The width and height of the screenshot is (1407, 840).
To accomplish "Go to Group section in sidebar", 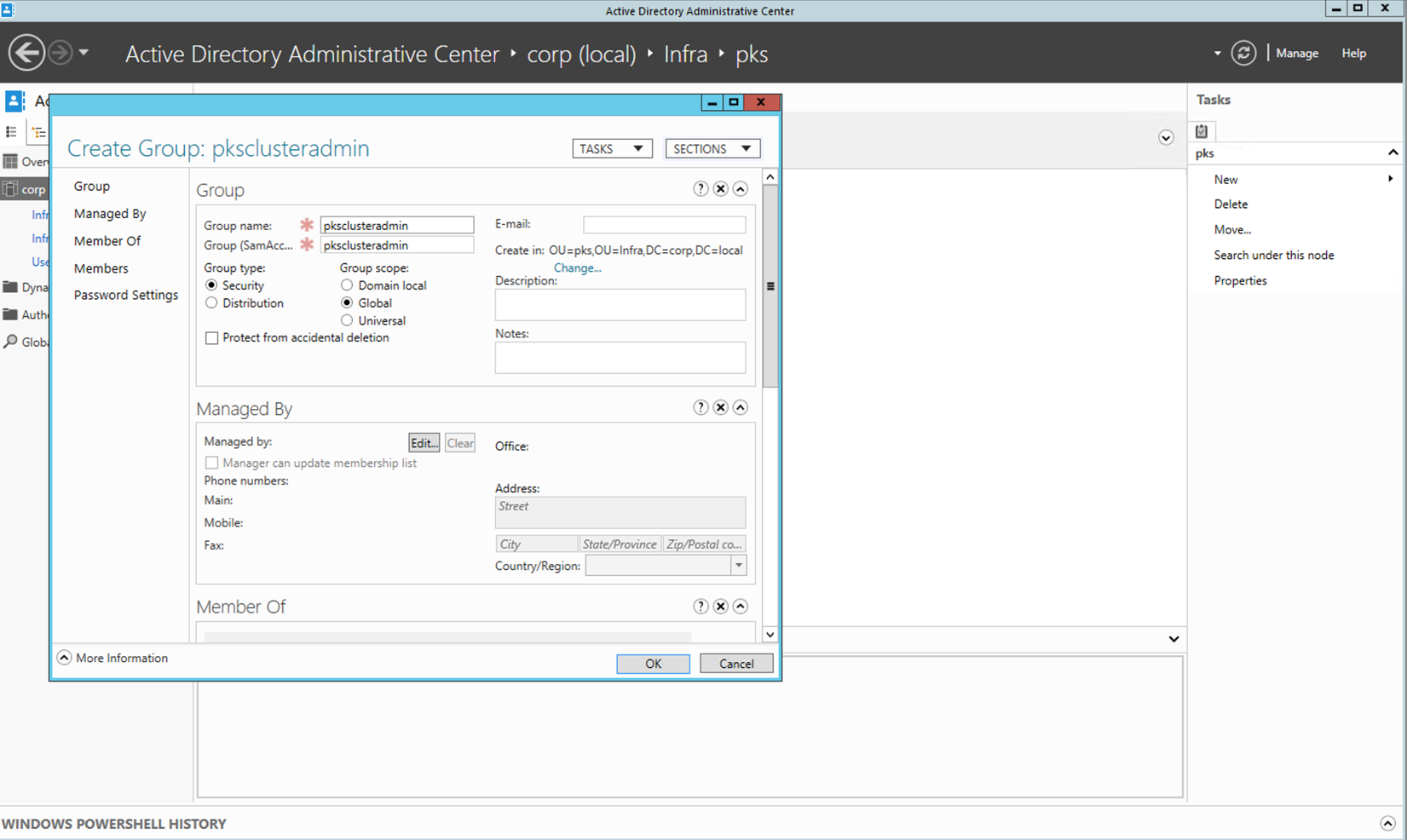I will pyautogui.click(x=92, y=186).
